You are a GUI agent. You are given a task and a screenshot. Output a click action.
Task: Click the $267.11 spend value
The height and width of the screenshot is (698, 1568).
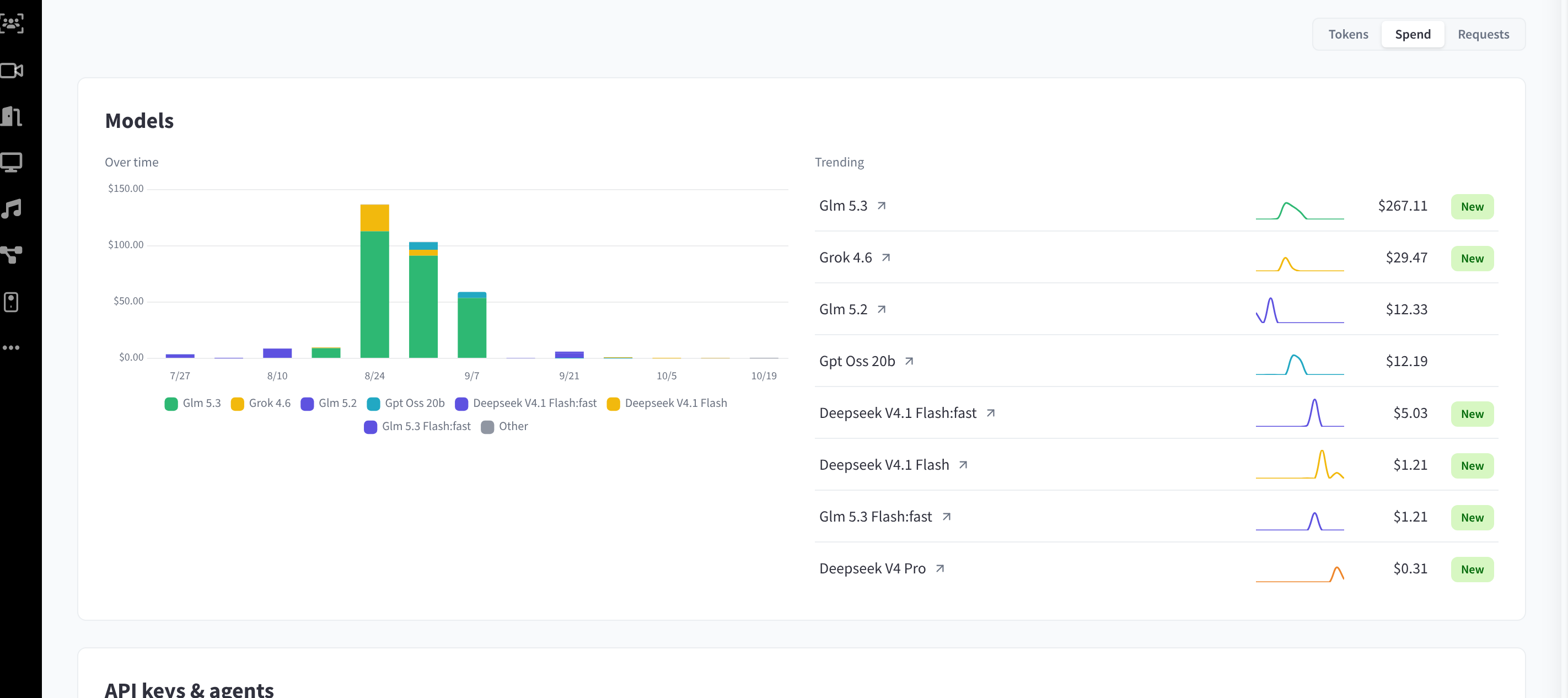1403,206
